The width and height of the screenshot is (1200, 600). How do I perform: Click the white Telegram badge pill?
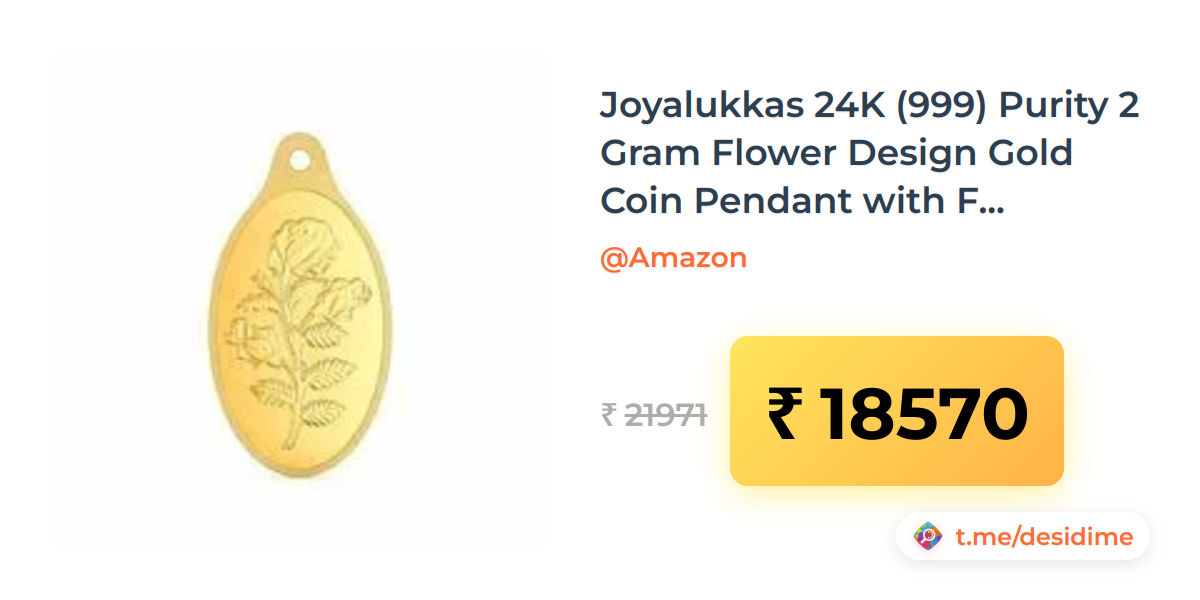point(1022,537)
